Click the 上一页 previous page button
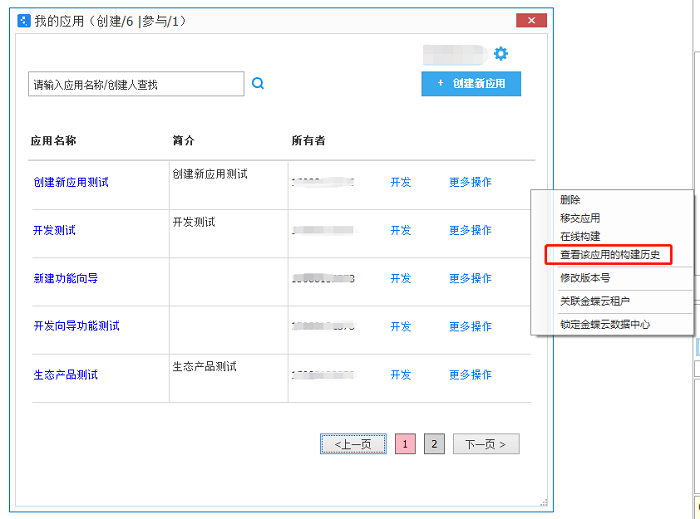Screen dimensions: 700x519 (x=353, y=444)
